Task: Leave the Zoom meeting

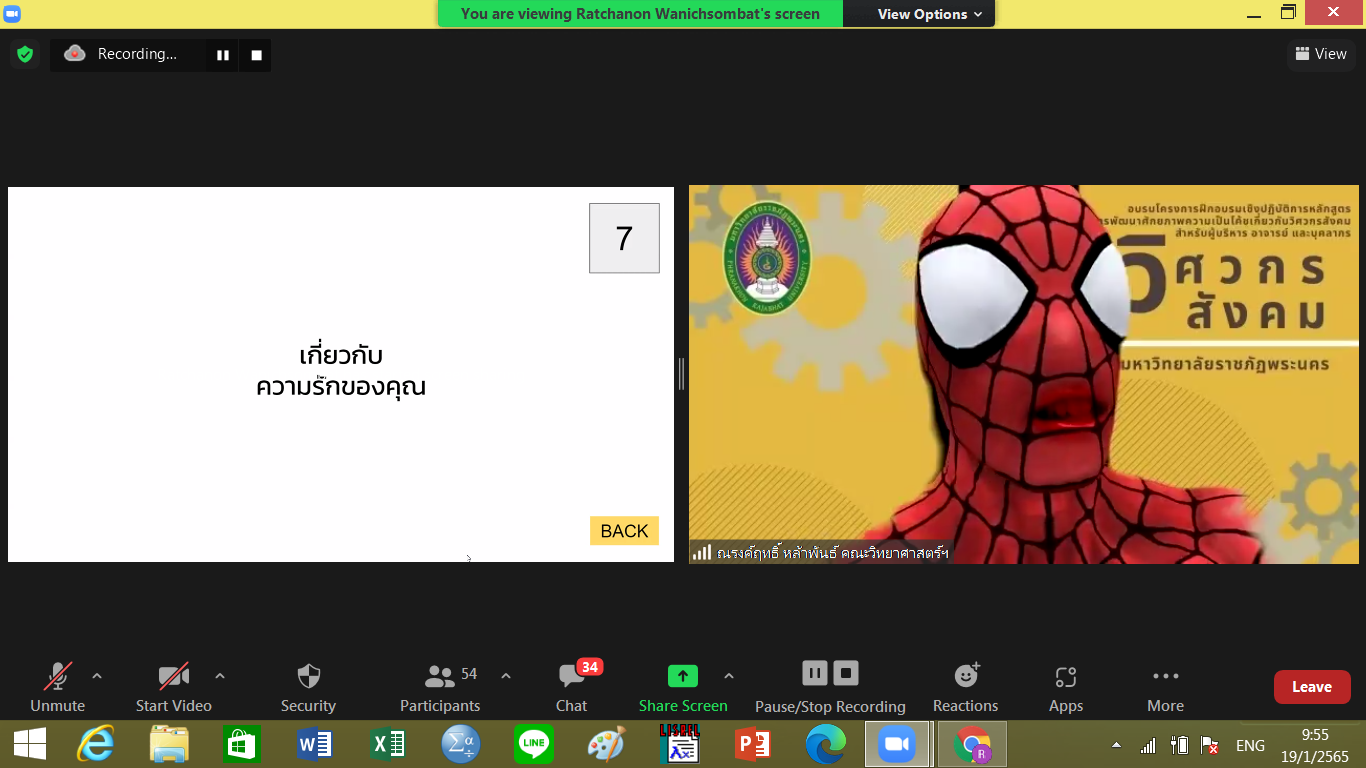Action: click(1312, 687)
